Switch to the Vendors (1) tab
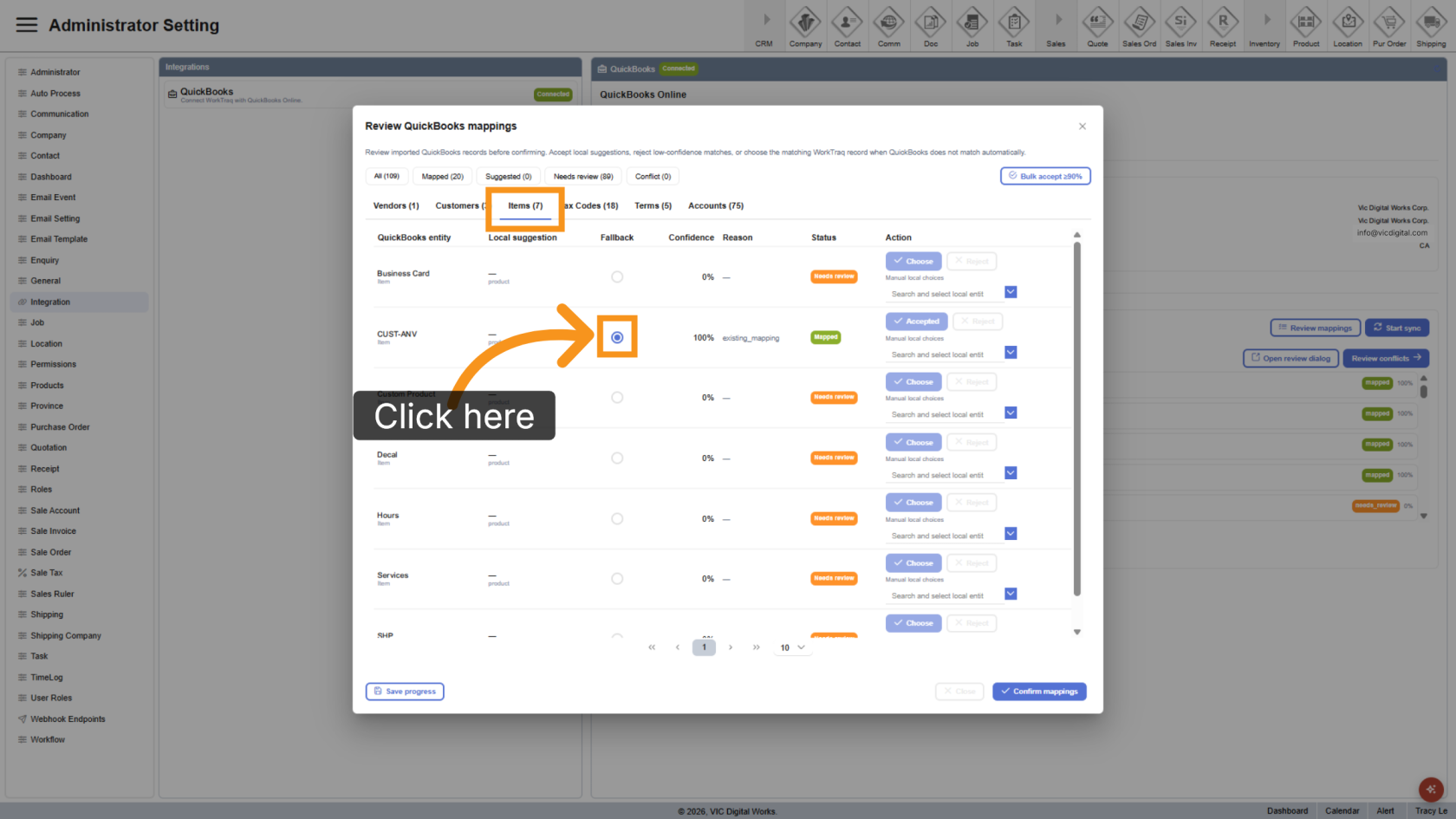Viewport: 1456px width, 819px height. coord(396,206)
